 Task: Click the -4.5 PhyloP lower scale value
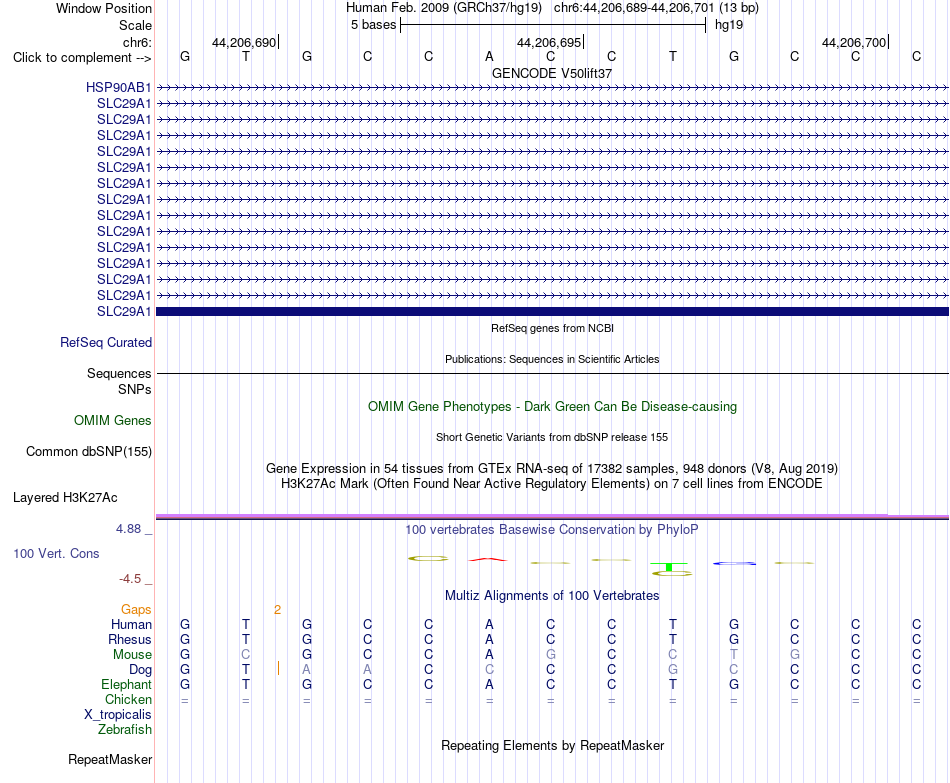130,579
